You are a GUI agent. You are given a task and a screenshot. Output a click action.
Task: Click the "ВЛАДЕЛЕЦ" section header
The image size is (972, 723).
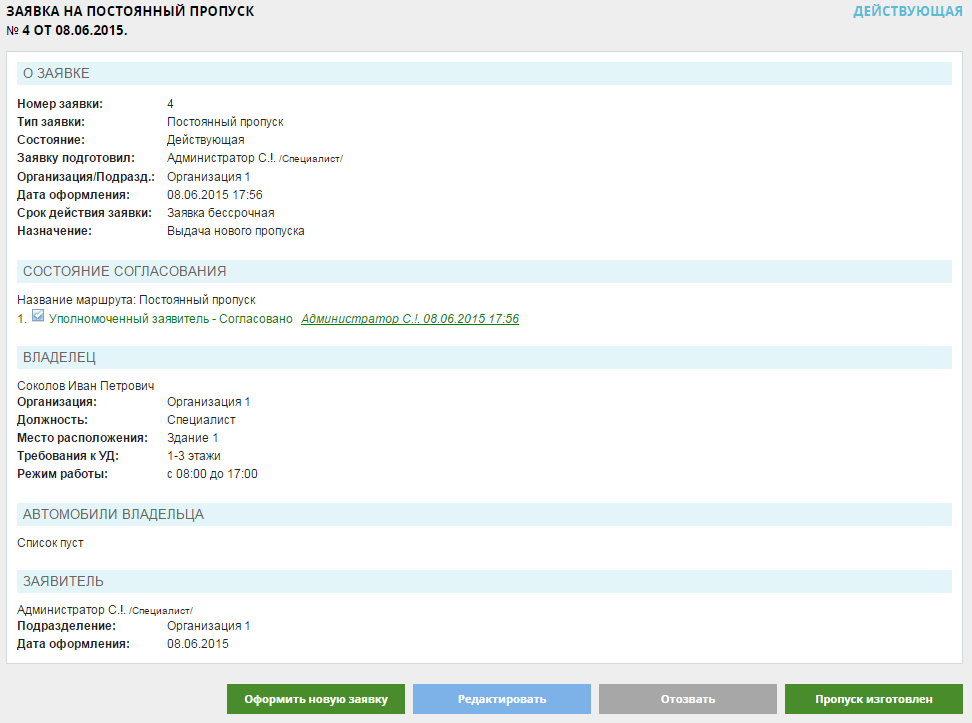click(x=59, y=357)
